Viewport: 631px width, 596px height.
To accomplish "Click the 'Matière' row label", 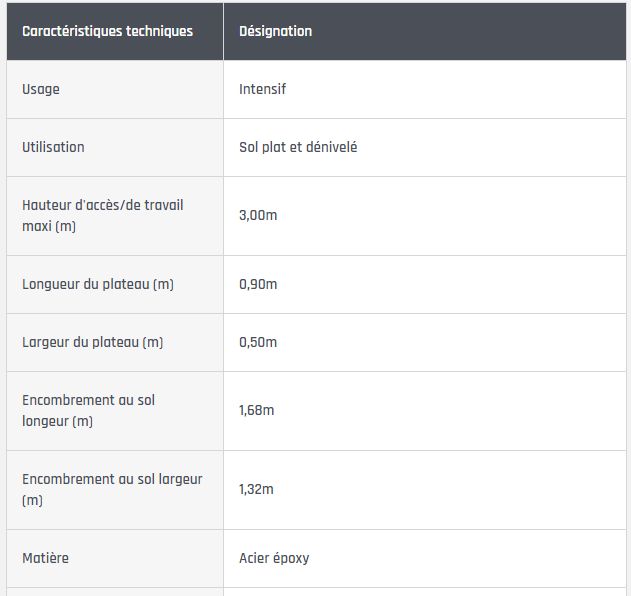I will pos(45,558).
